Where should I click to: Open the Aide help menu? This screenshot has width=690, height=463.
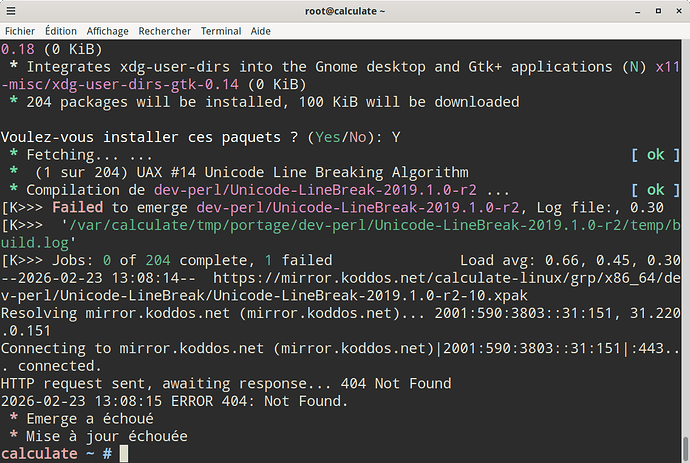261,31
